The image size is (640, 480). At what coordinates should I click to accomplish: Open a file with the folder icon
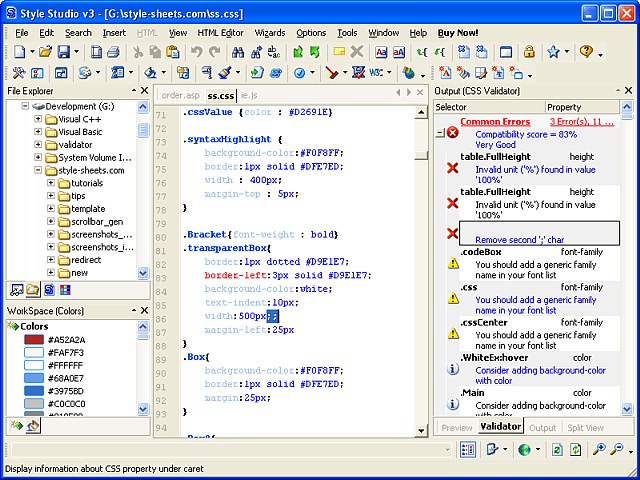coord(46,52)
